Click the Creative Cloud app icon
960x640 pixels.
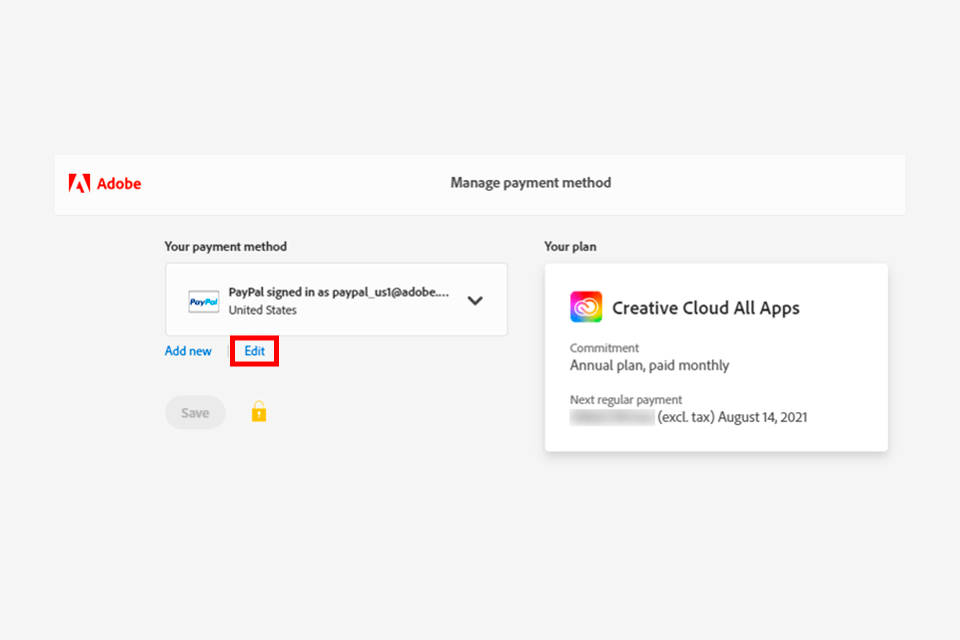click(x=586, y=307)
